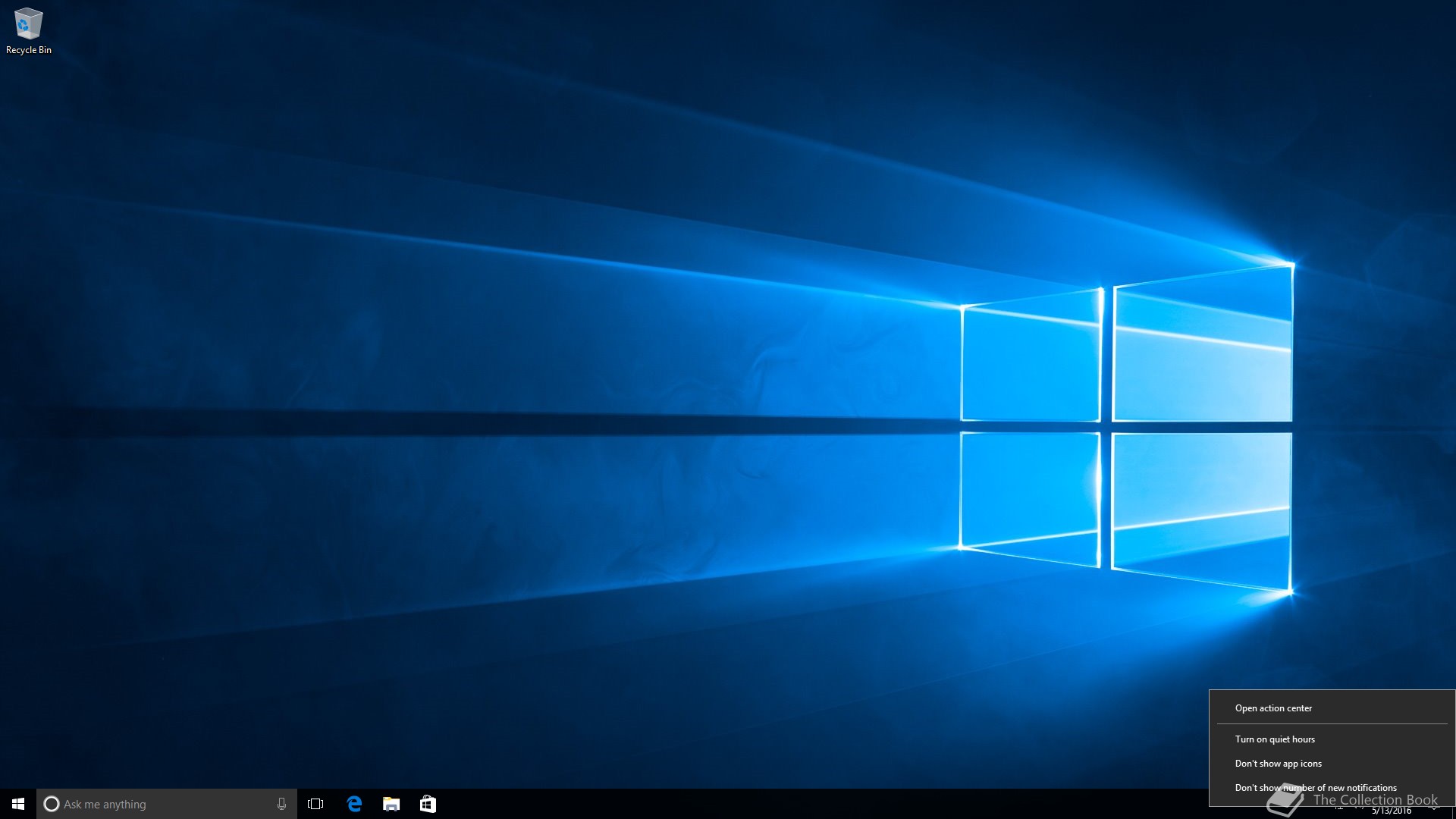
Task: Choose 'Don't show number of new notifications'
Action: 1332,788
